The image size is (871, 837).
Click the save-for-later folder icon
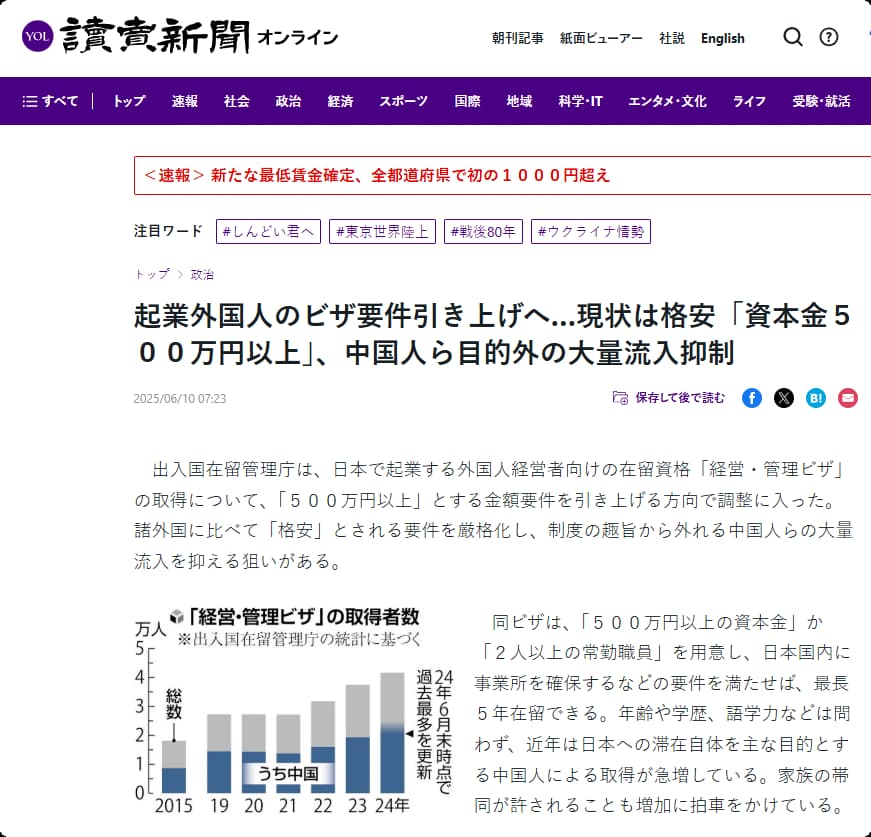620,398
